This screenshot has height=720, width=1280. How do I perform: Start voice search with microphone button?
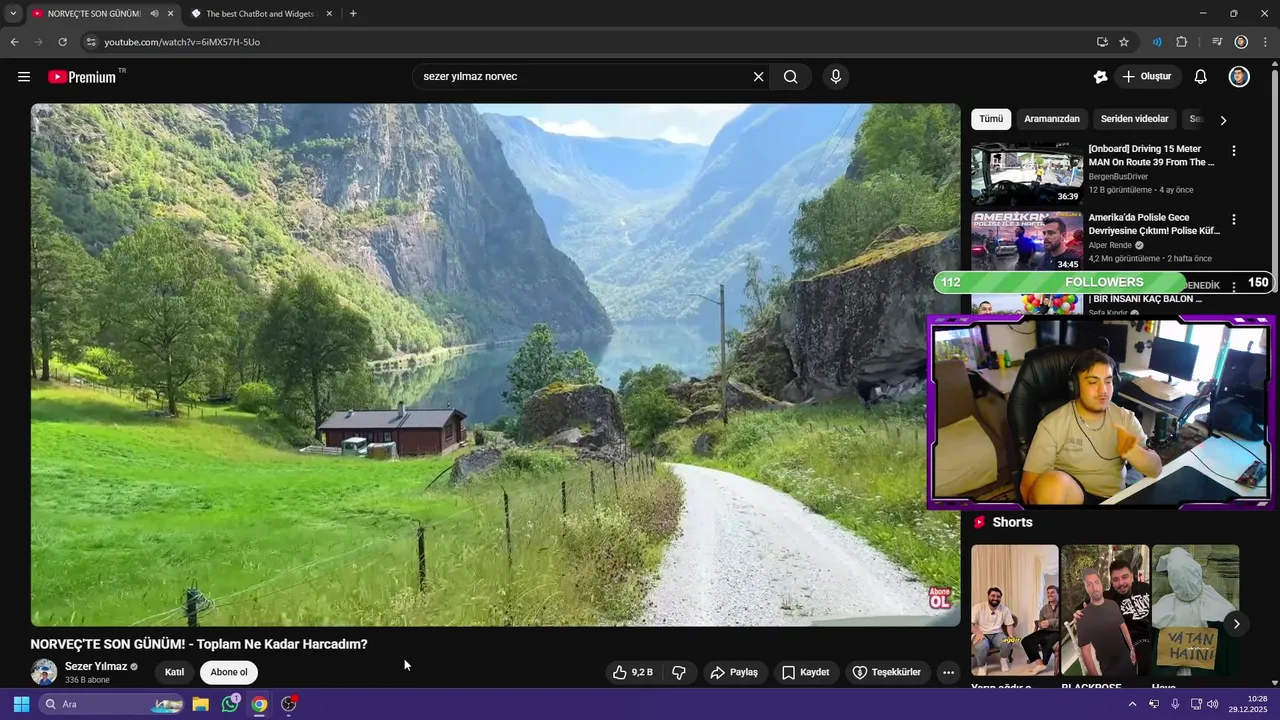(836, 77)
